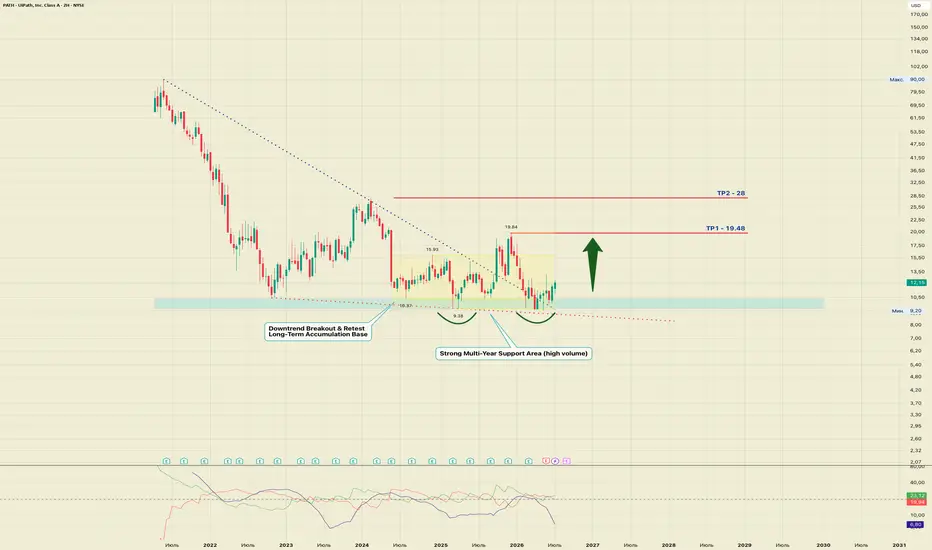Open the USD currency selector
This screenshot has width=932, height=550.
coord(915,5)
